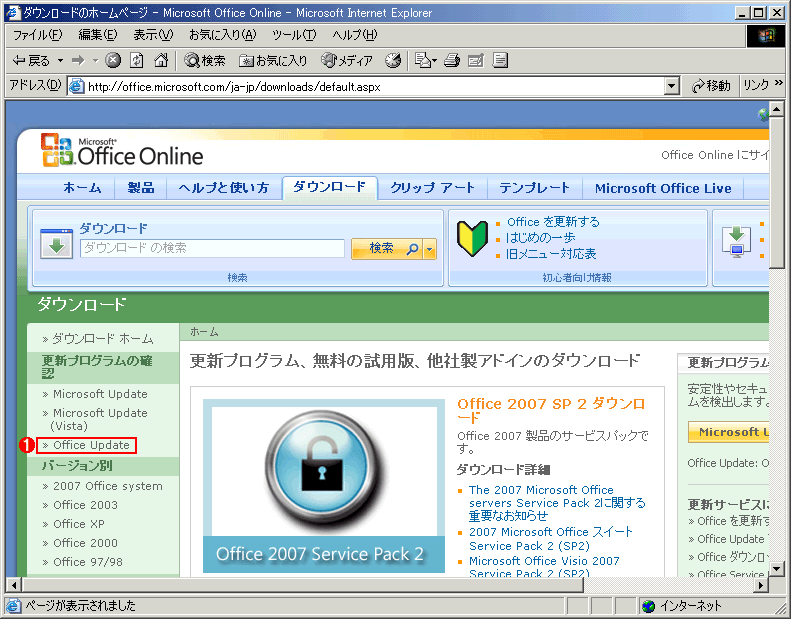
Task: Open the Office Update sidebar link
Action: point(91,445)
